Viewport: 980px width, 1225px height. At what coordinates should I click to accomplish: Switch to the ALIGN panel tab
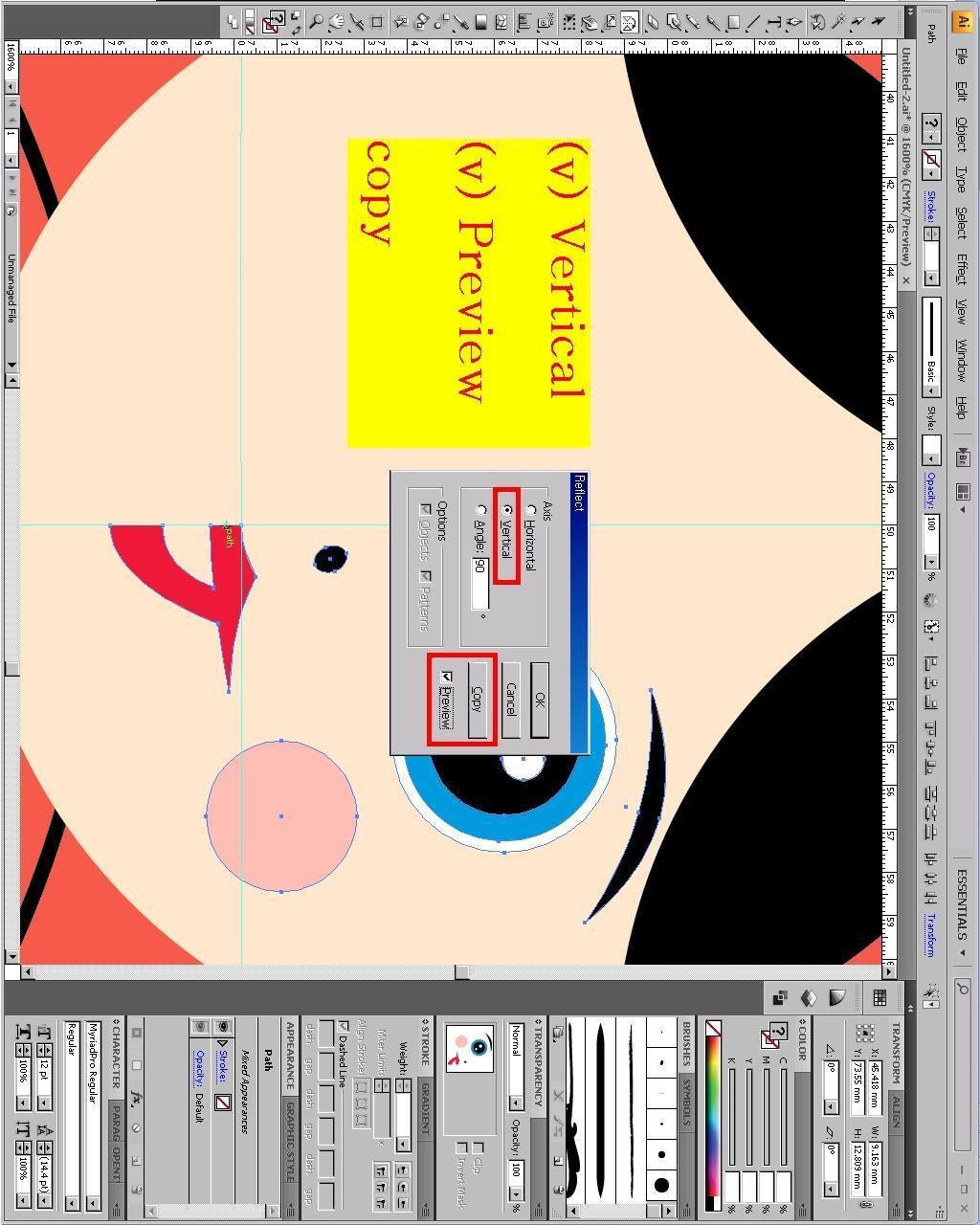tap(896, 1112)
